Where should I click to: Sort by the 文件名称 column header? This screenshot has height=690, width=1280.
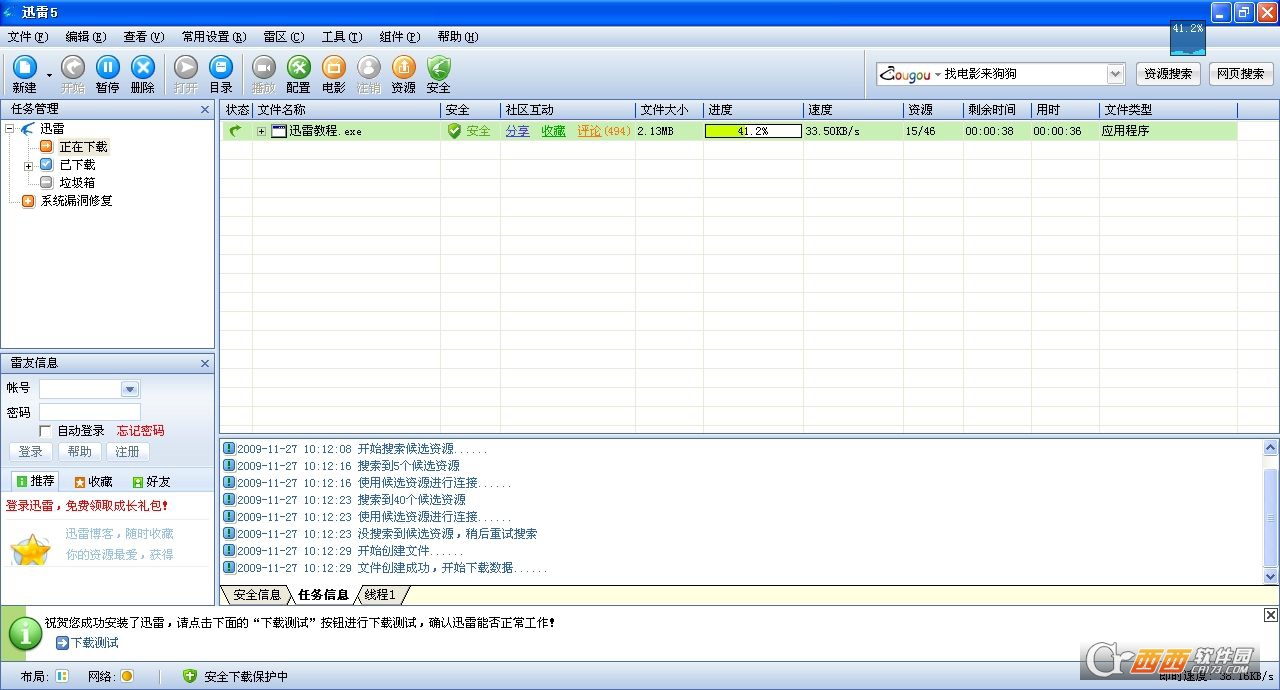[346, 110]
